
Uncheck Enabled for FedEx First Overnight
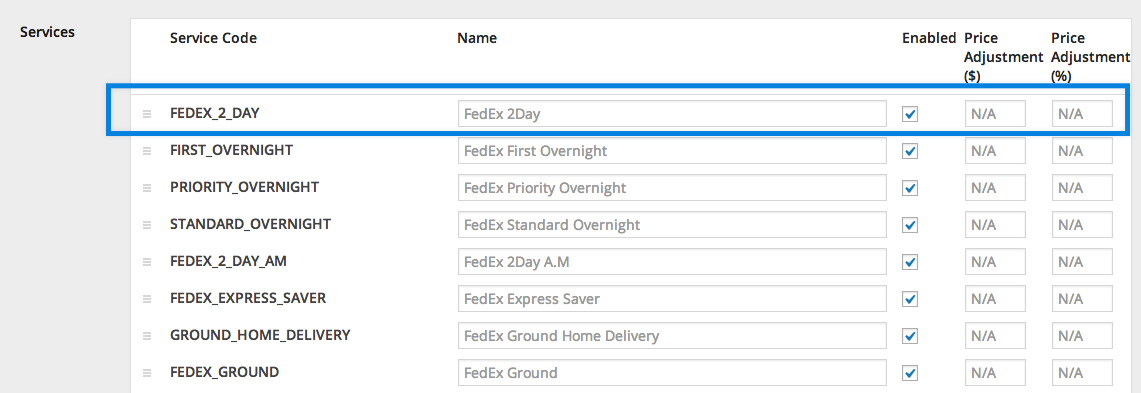click(x=910, y=151)
